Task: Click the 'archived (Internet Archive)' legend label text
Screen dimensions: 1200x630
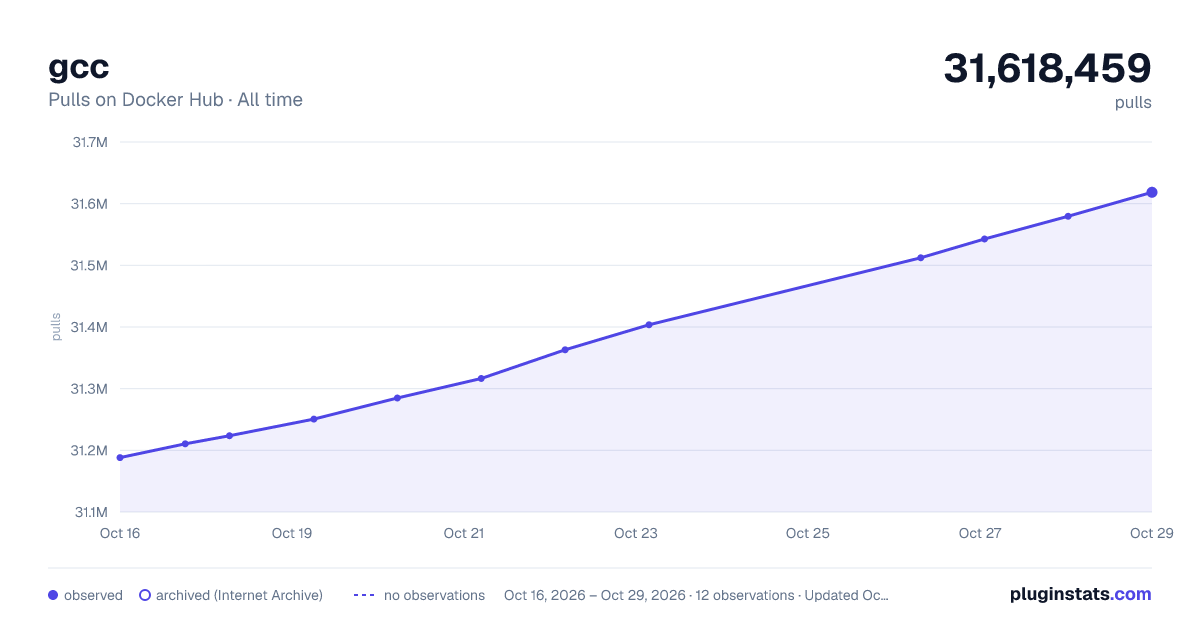Action: (x=239, y=595)
